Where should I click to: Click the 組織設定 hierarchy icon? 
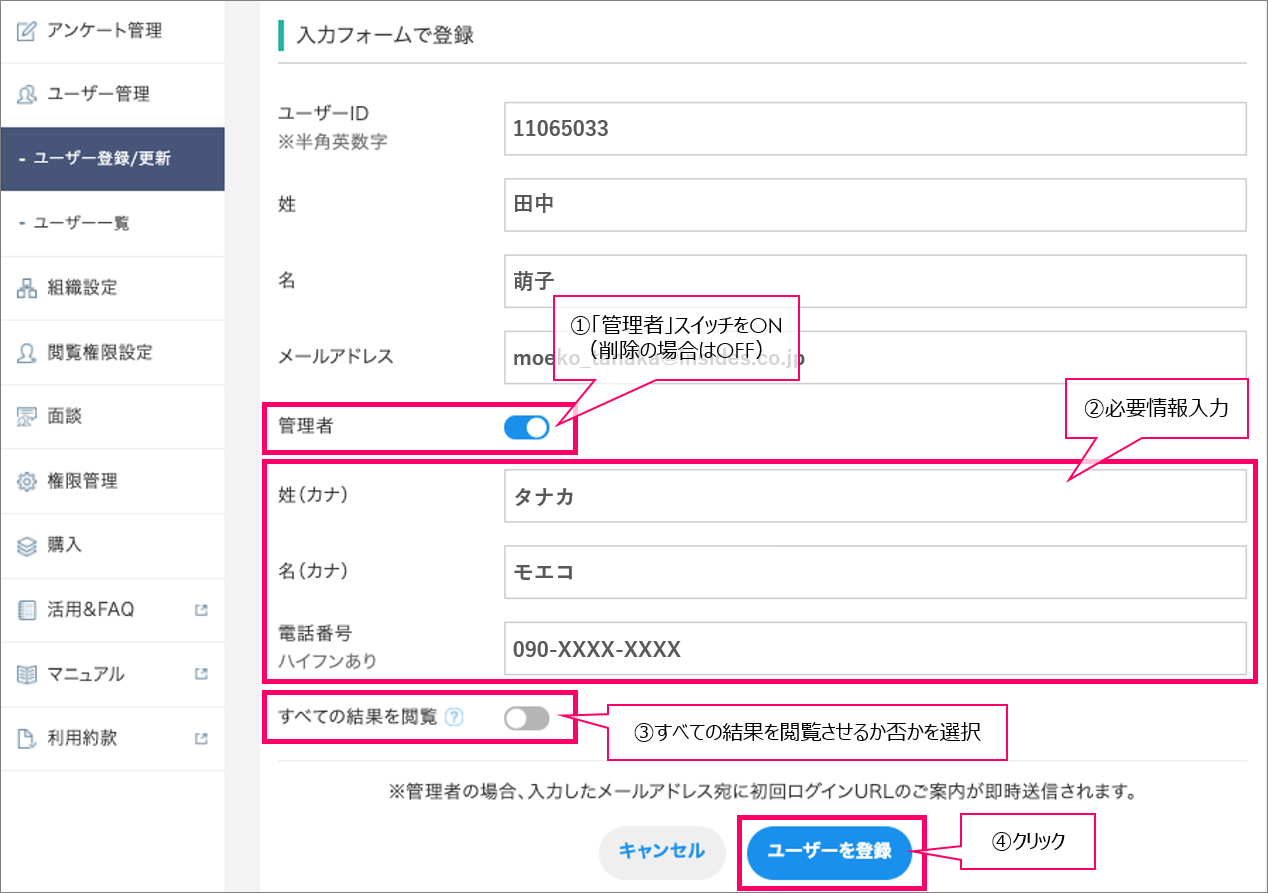(27, 288)
